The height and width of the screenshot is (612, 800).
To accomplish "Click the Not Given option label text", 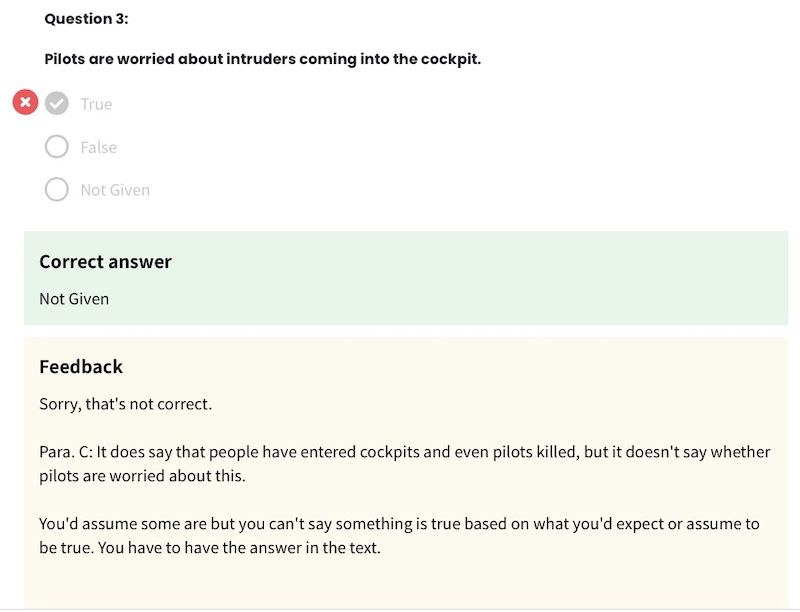I will 115,190.
